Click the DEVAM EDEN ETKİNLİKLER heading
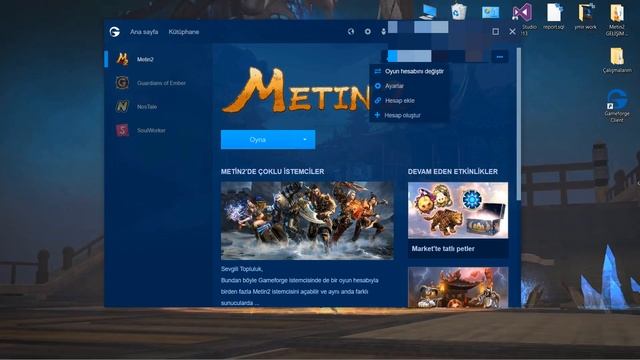Viewport: 640px width, 360px height. pos(453,172)
